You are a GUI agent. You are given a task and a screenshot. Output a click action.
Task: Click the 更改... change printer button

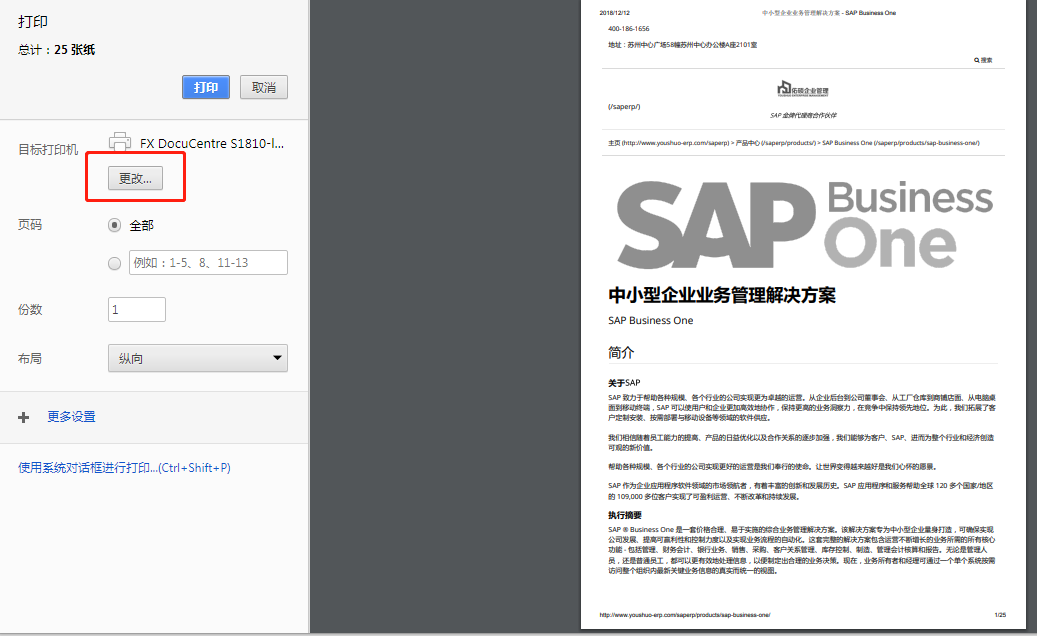(x=136, y=179)
